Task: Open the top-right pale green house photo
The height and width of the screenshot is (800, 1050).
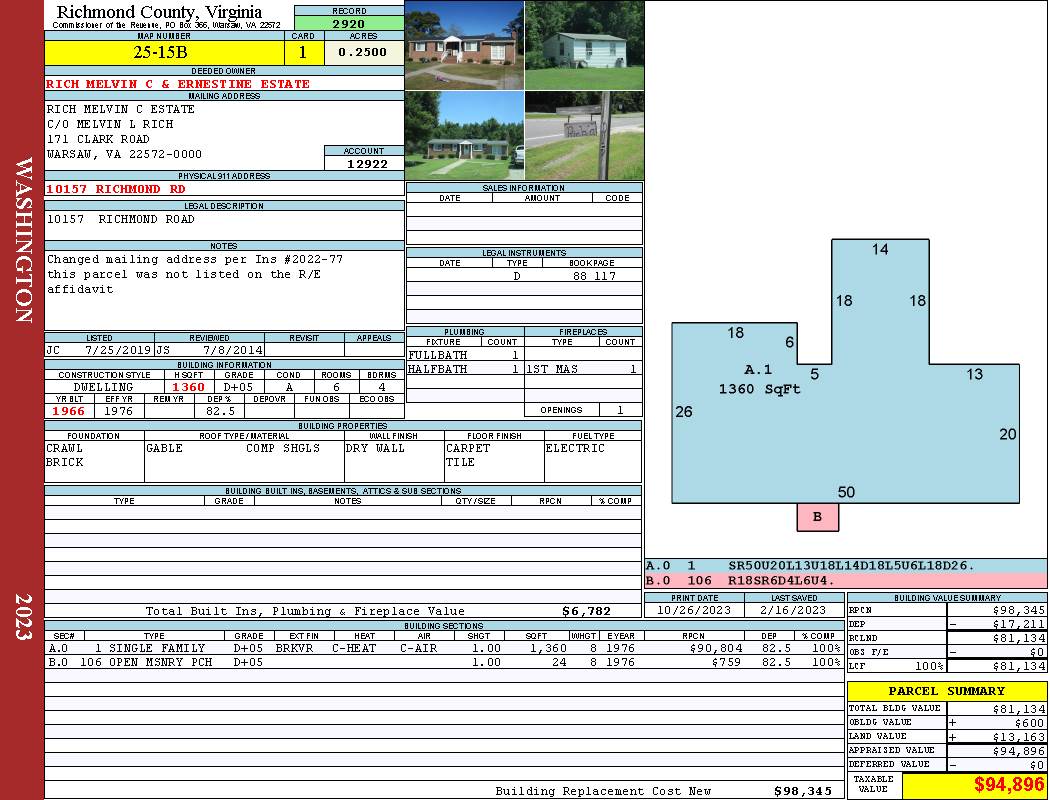Action: click(x=584, y=45)
